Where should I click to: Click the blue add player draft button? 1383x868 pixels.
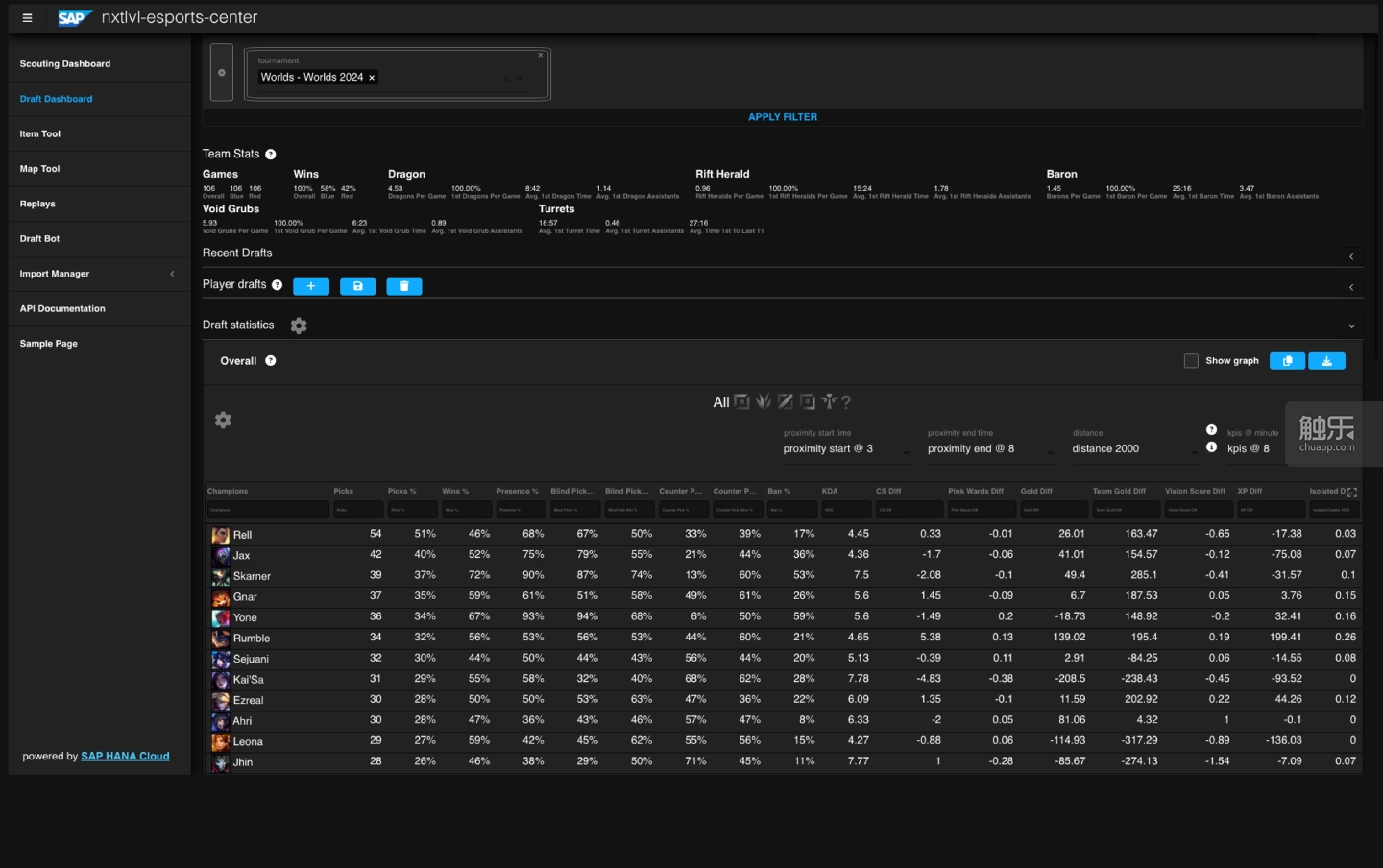point(310,286)
